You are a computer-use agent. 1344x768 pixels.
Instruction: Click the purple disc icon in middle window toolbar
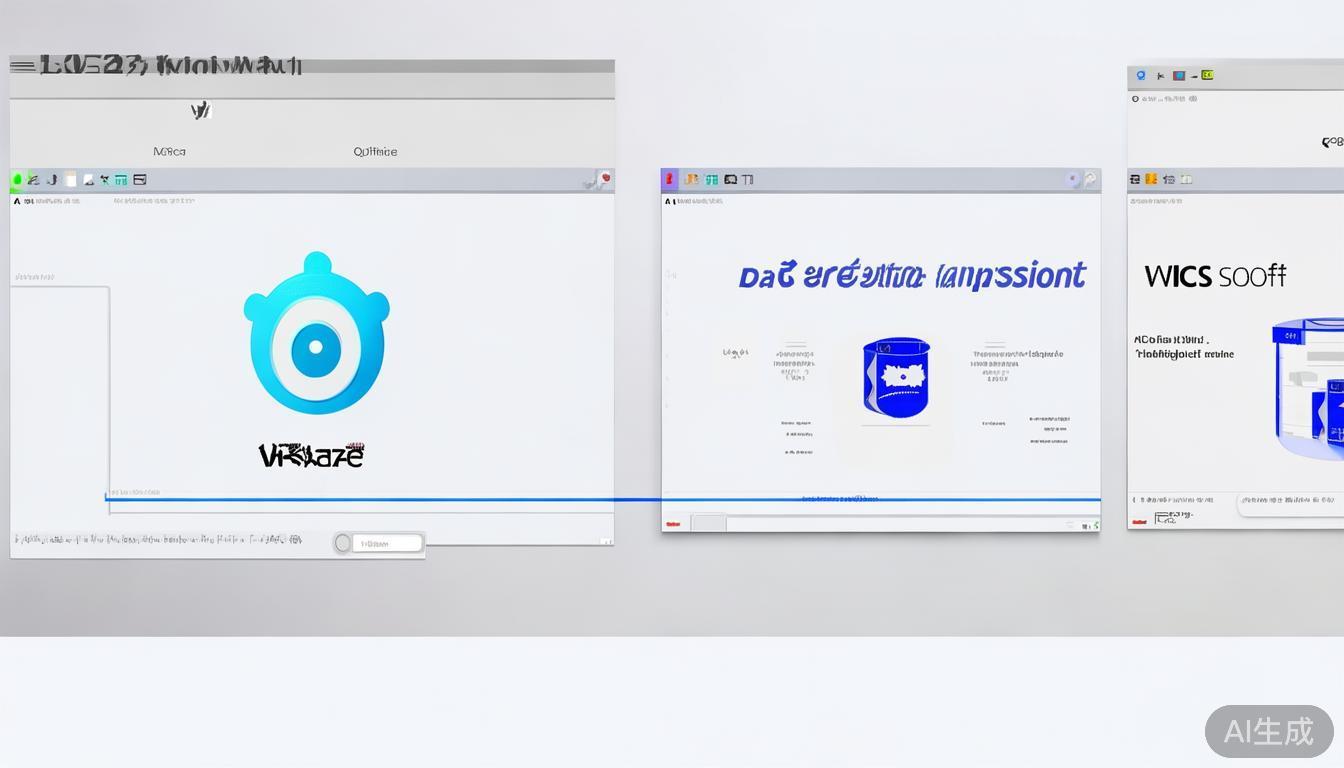coord(1073,180)
